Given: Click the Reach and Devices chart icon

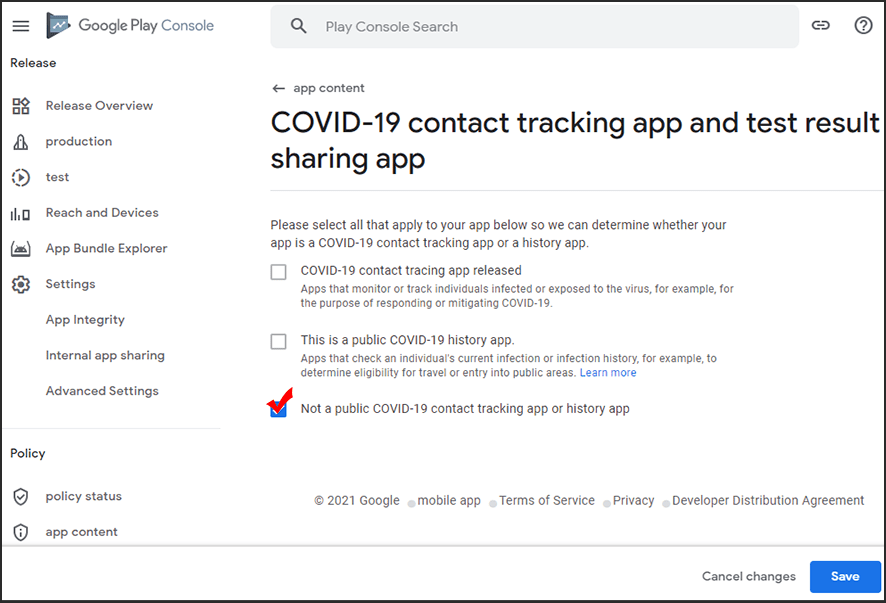Looking at the screenshot, I should (x=20, y=213).
